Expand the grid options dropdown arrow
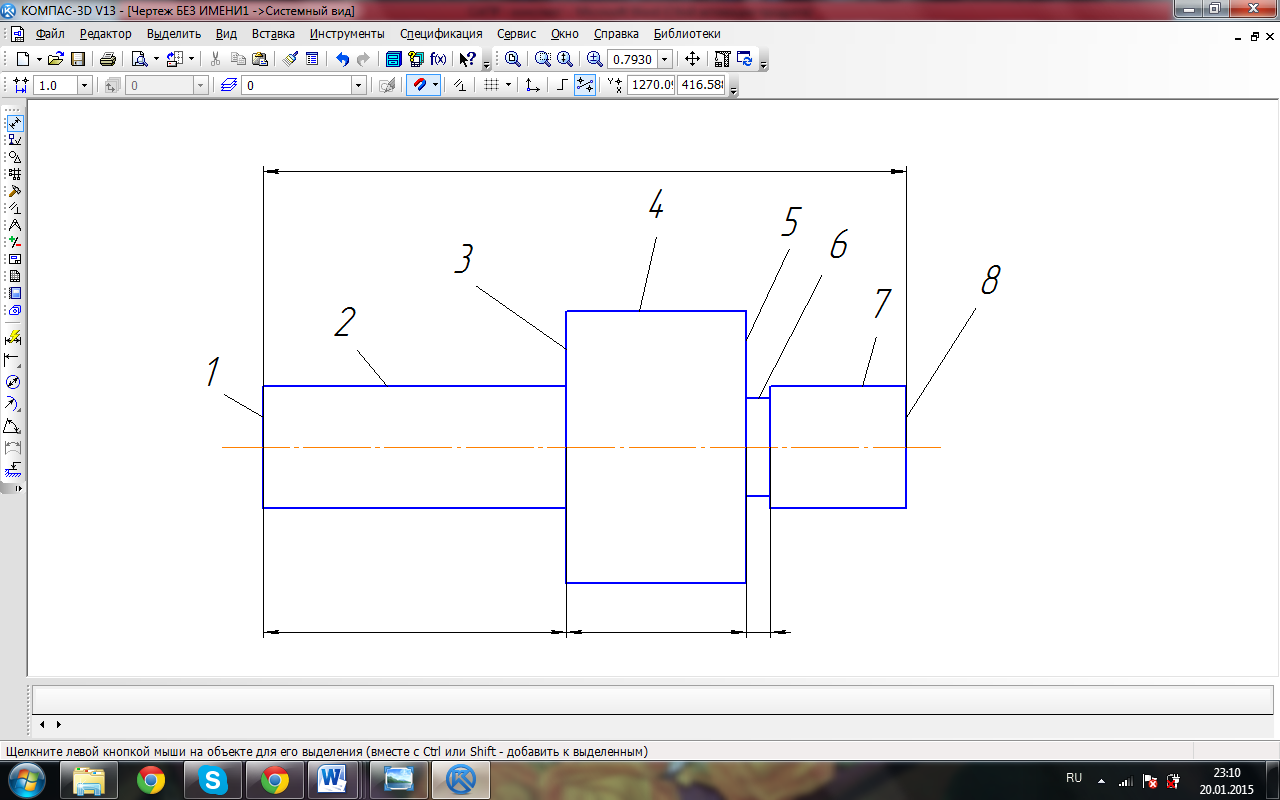 click(x=508, y=85)
